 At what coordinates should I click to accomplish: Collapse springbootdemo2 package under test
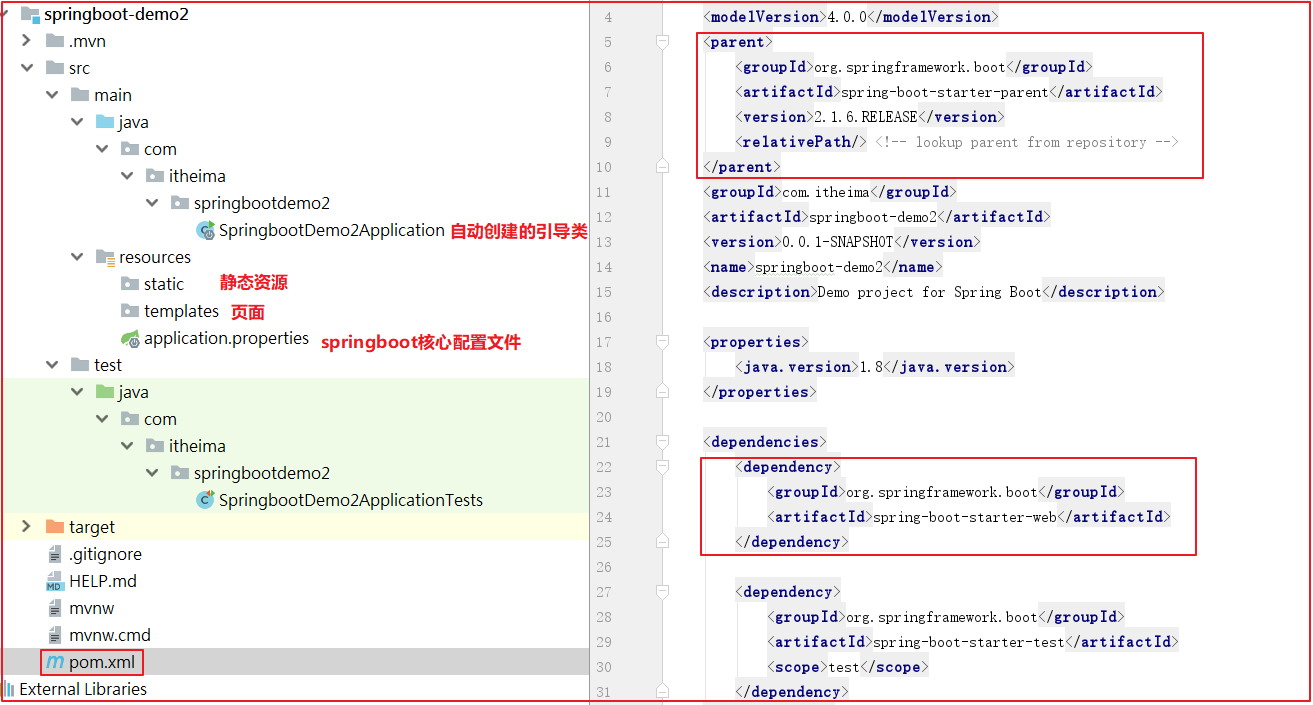tap(152, 473)
